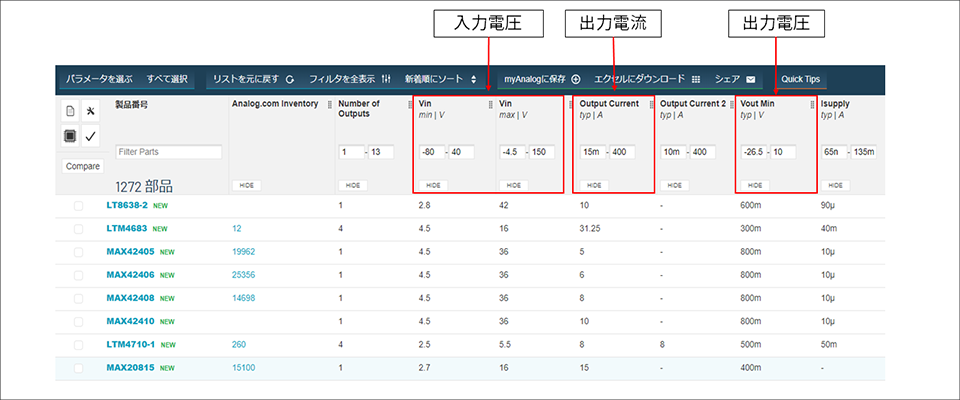Check the MAX42405 row checkbox
The width and height of the screenshot is (960, 400).
pos(78,252)
